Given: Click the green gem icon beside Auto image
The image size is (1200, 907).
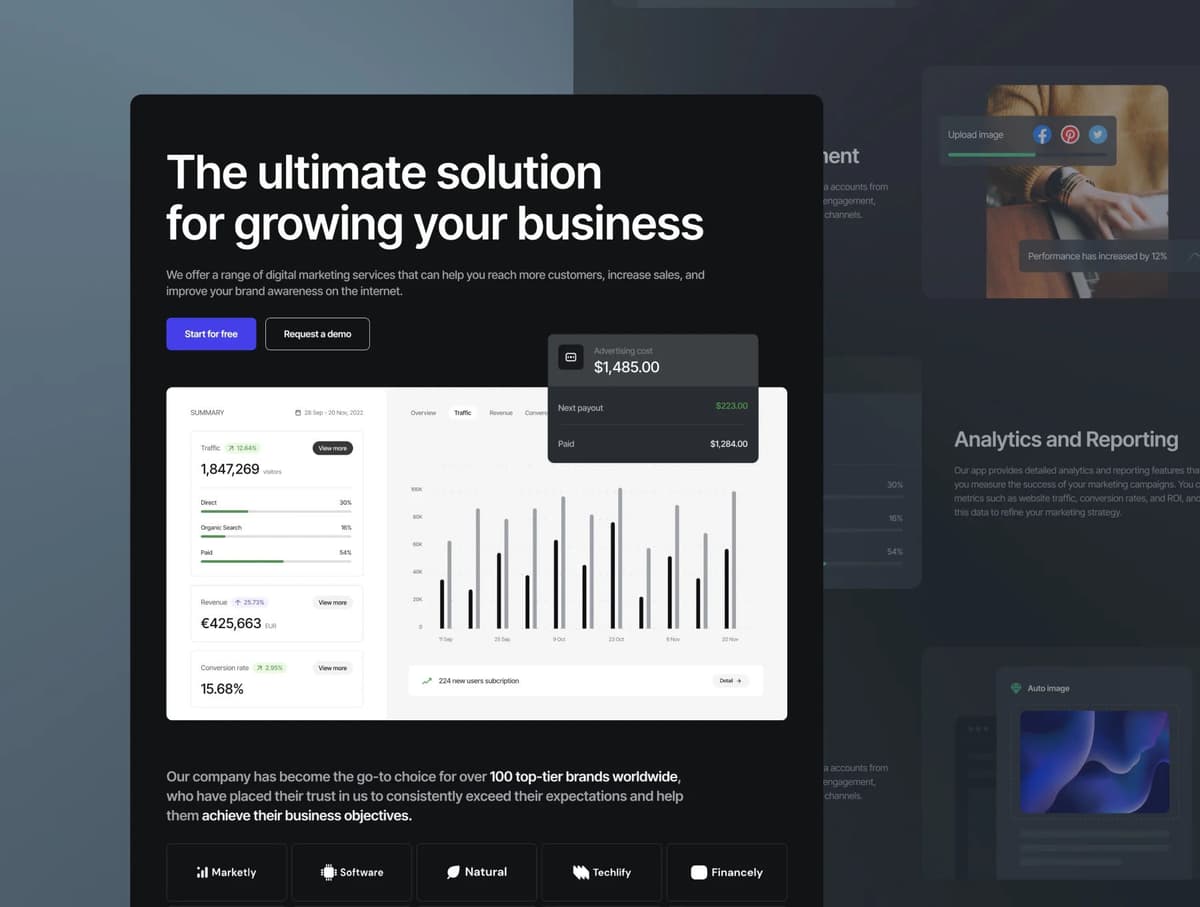Looking at the screenshot, I should (1016, 688).
